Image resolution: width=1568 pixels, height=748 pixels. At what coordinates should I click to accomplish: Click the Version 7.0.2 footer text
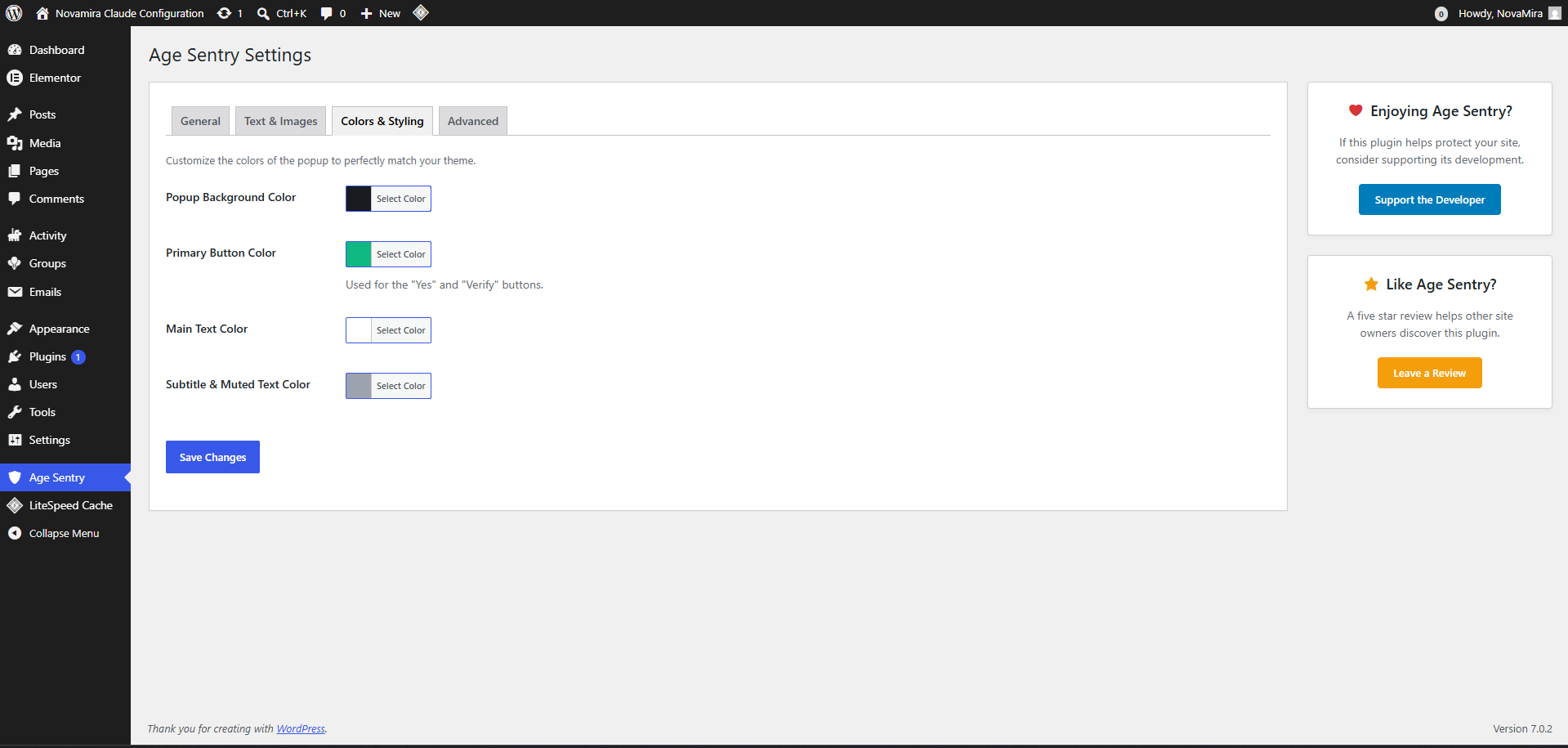pos(1522,728)
